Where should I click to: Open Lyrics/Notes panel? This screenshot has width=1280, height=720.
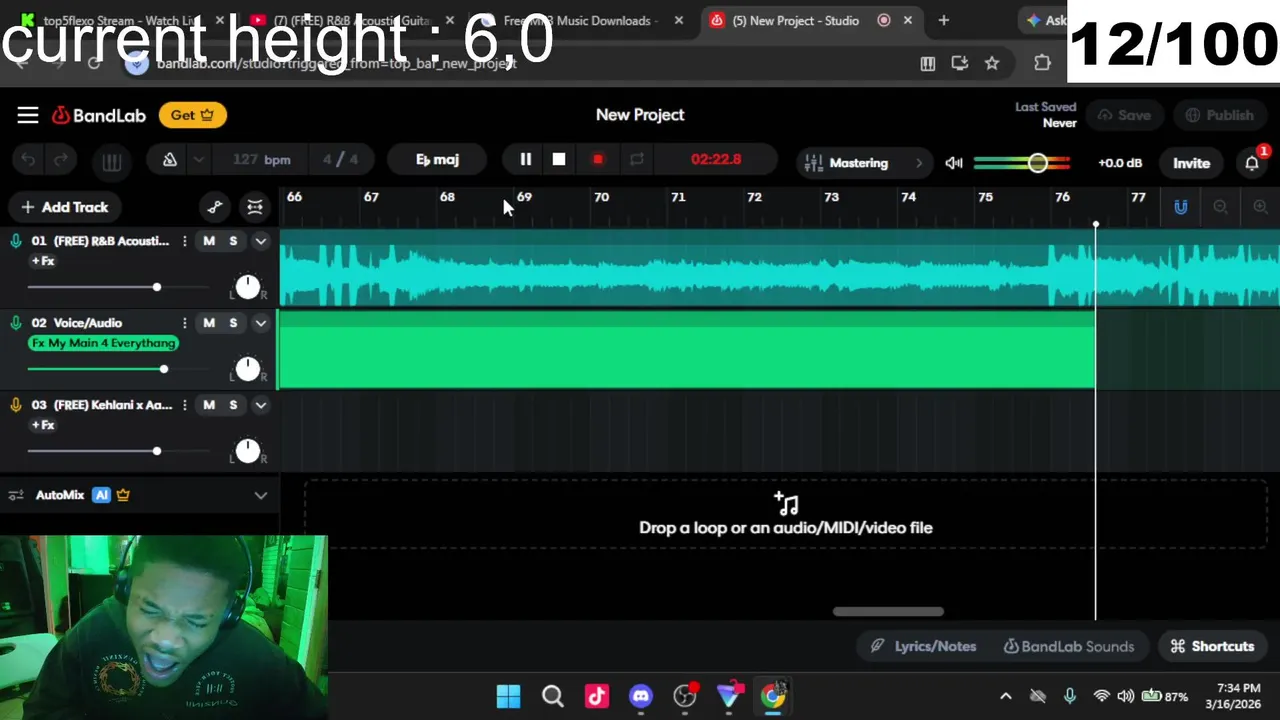[923, 646]
